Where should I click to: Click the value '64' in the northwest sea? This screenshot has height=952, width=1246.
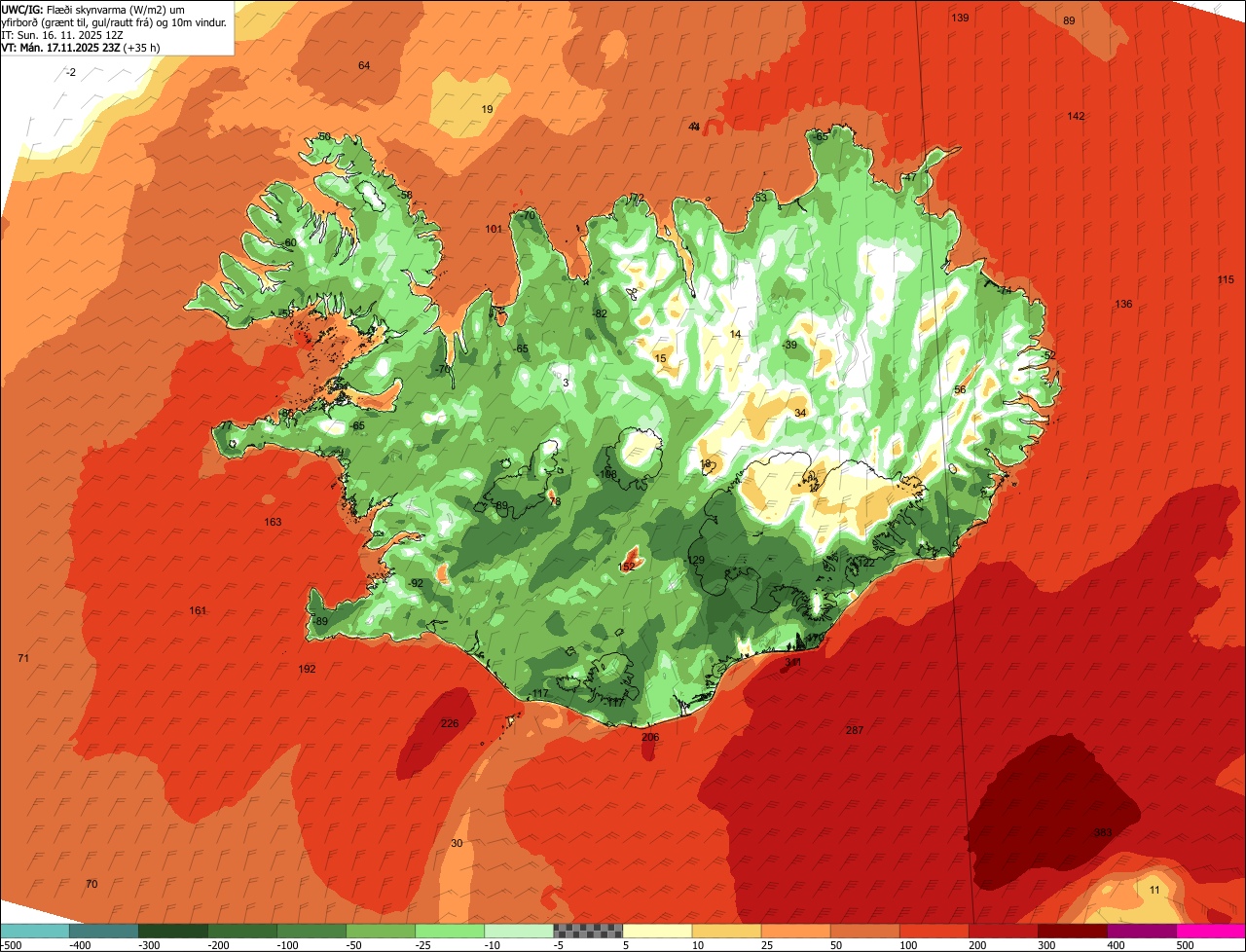click(x=364, y=65)
